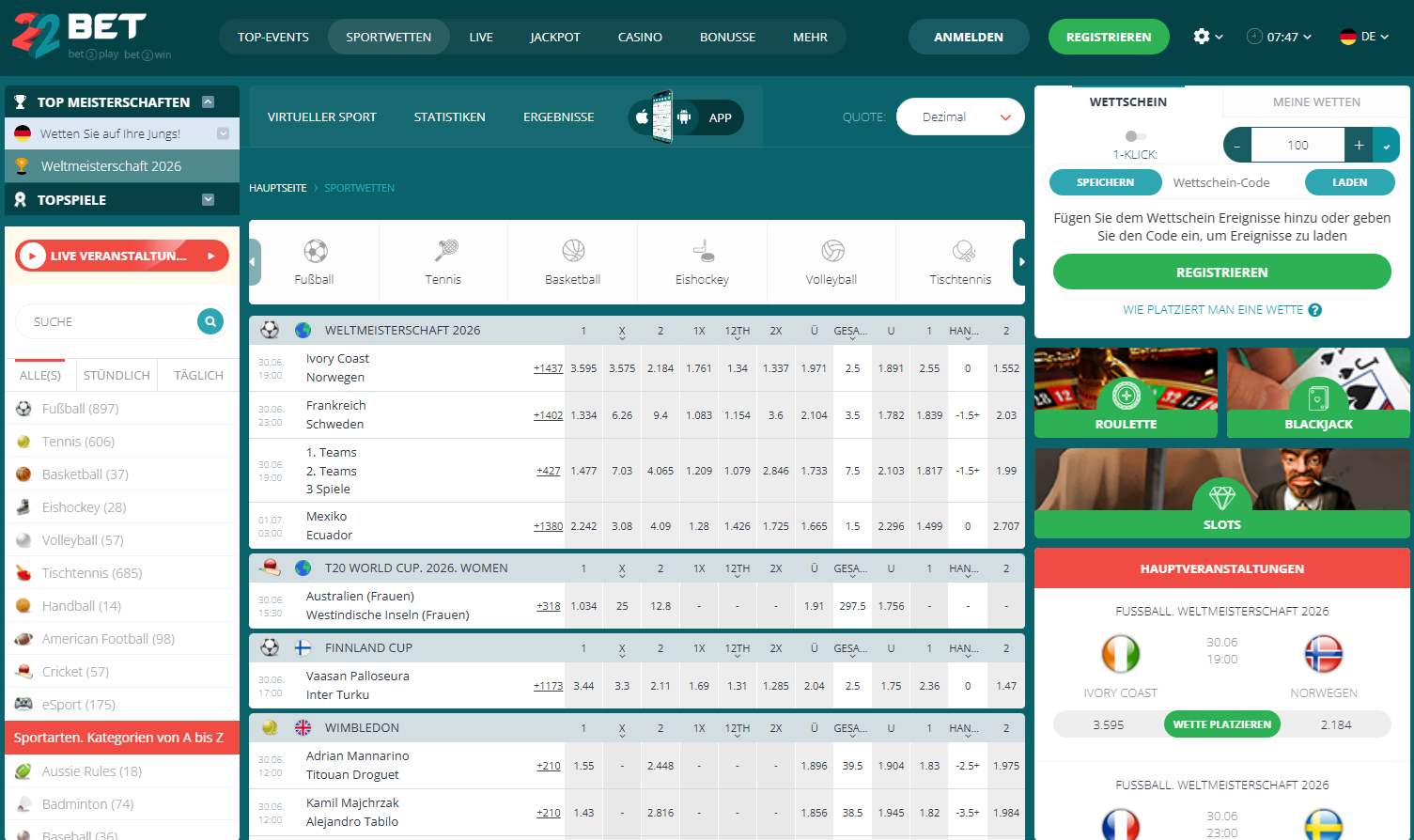Go to the Live menu
This screenshot has height=840, width=1414.
pos(481,38)
